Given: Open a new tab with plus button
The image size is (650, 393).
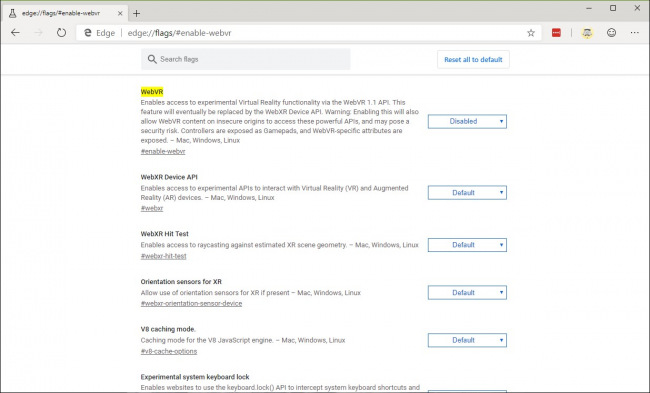Looking at the screenshot, I should (x=136, y=14).
